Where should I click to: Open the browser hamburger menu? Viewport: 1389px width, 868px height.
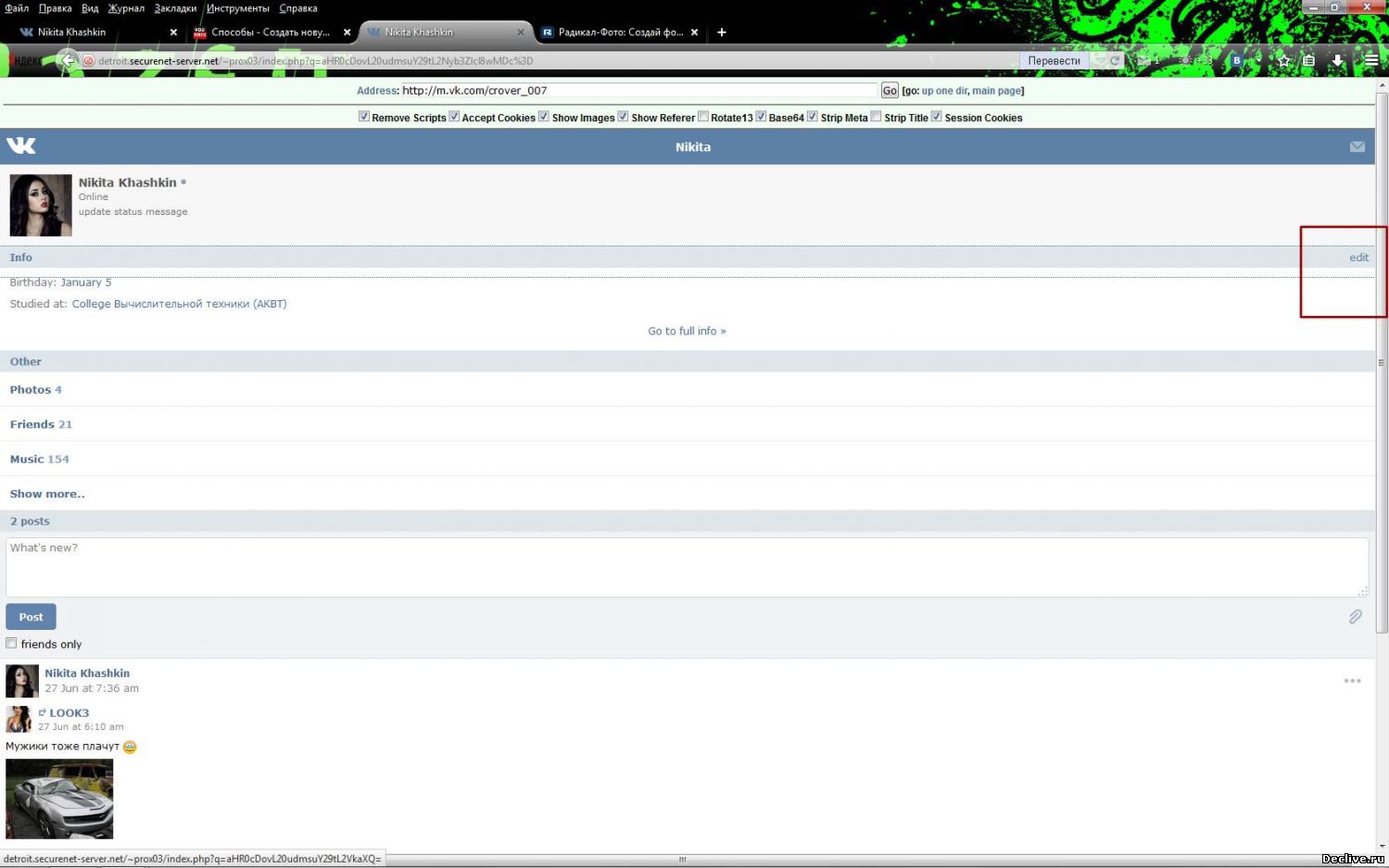1371,60
